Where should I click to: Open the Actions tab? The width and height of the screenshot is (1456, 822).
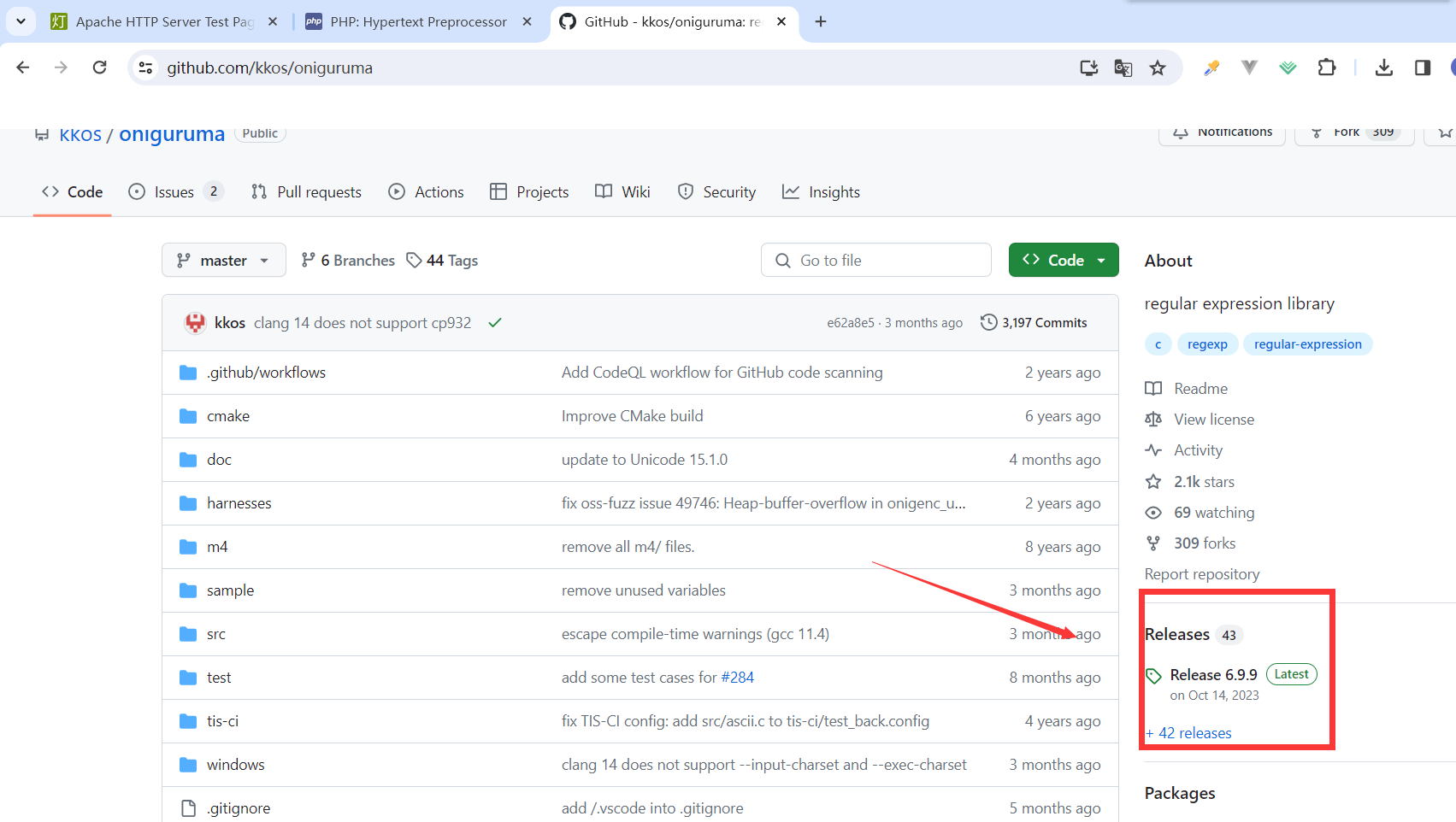(x=426, y=192)
